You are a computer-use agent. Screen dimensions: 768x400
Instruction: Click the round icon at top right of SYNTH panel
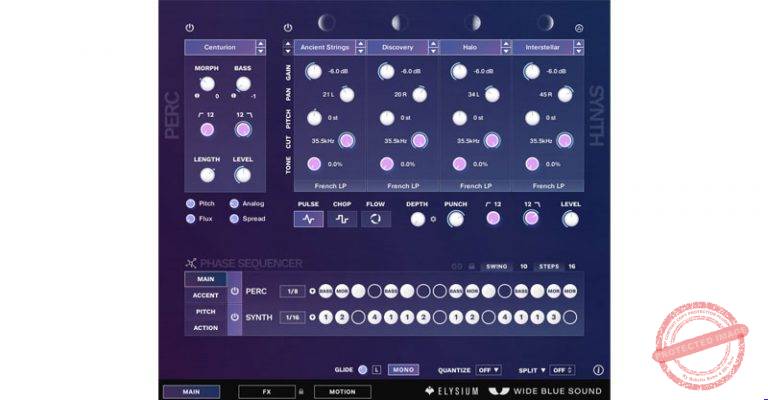[x=579, y=28]
